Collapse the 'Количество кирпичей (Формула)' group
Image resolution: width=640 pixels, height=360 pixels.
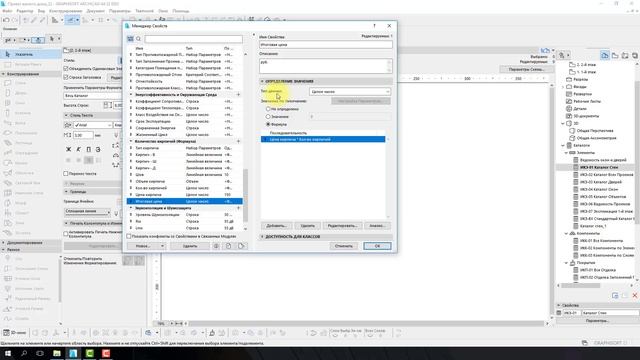[131, 141]
